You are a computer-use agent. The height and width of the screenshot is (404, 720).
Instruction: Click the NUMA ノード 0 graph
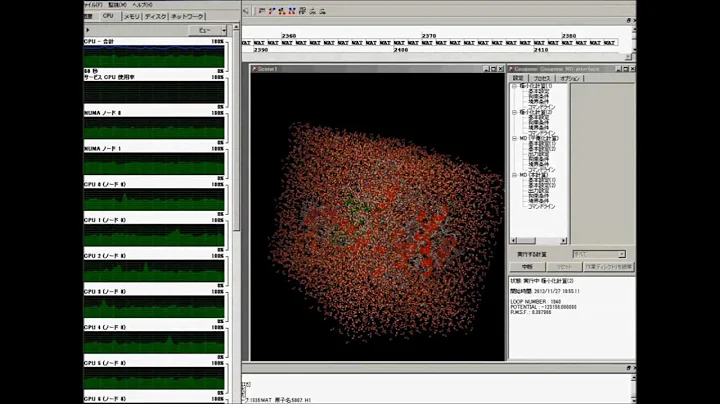point(154,128)
